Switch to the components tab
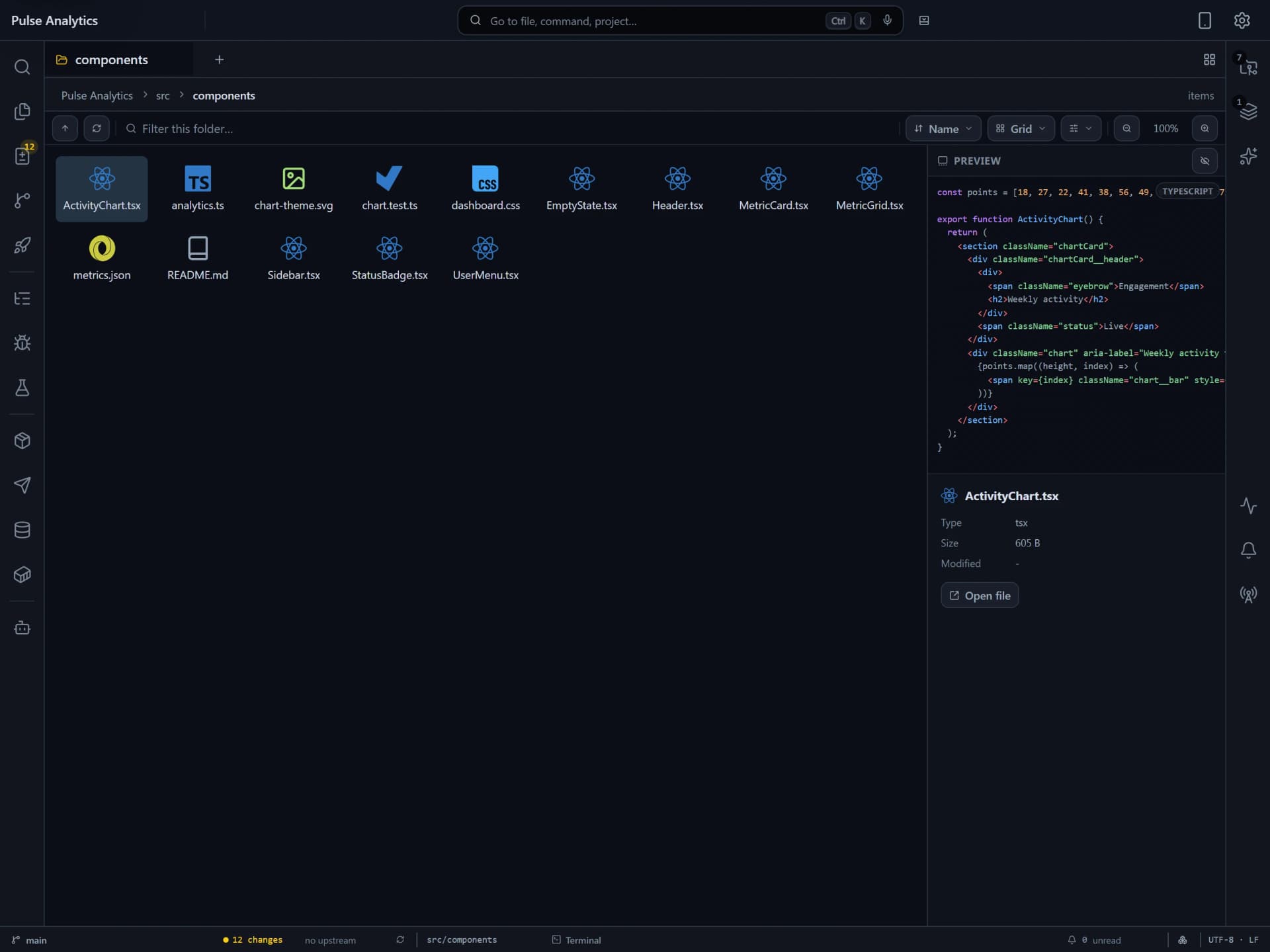This screenshot has width=1270, height=952. pos(119,60)
